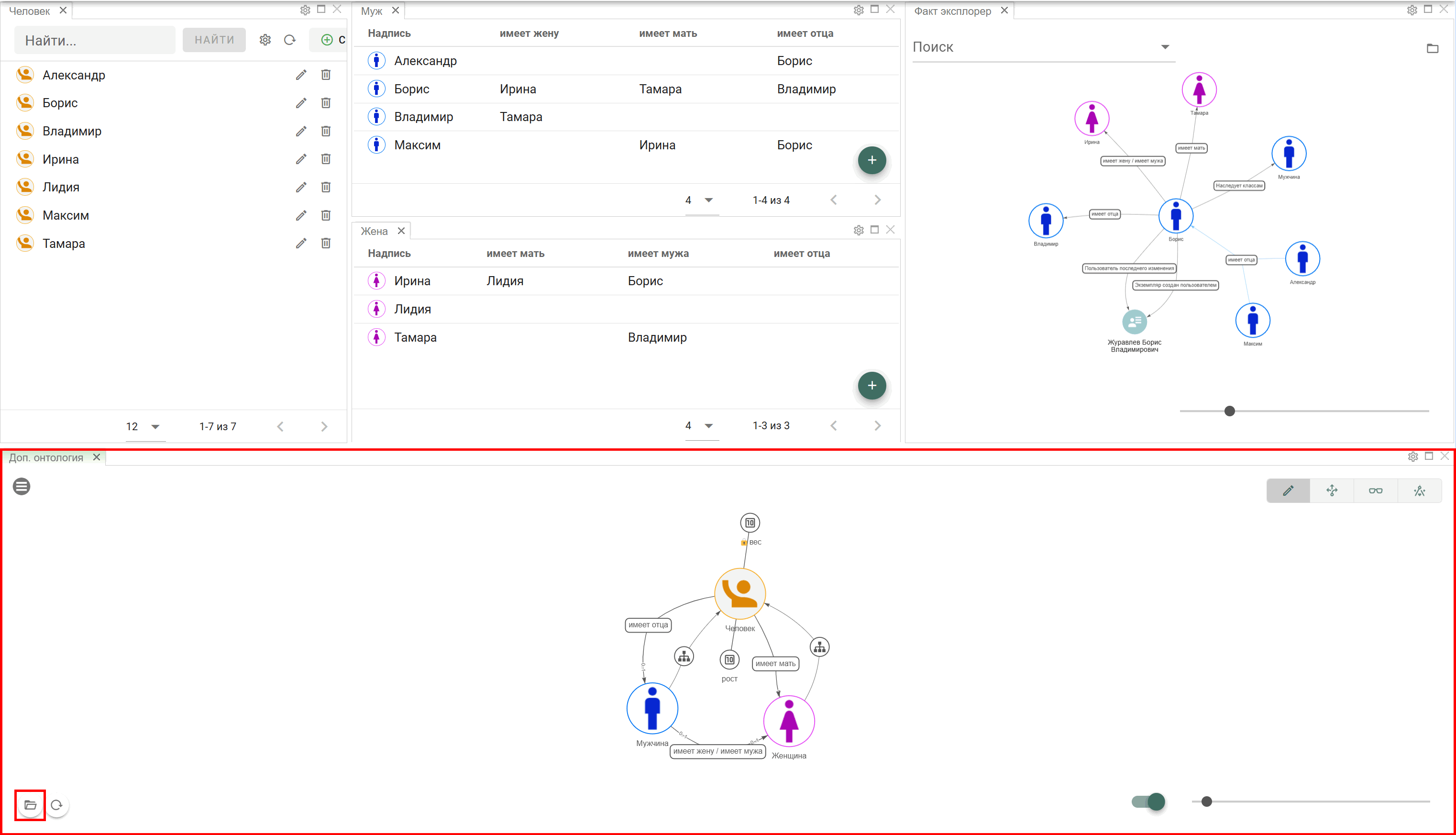Switch to the Жена tab
The width and height of the screenshot is (1456, 835).
(x=375, y=231)
